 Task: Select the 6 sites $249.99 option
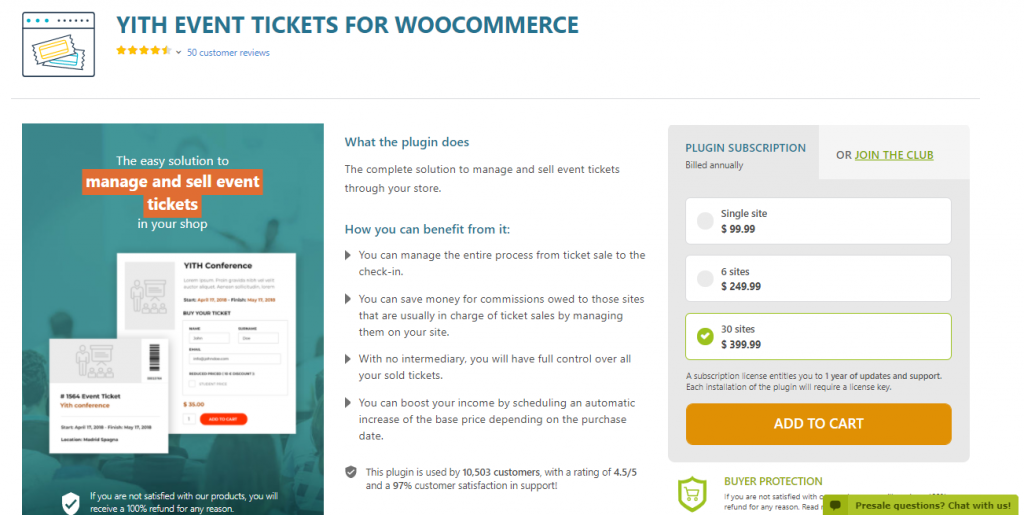[x=818, y=279]
